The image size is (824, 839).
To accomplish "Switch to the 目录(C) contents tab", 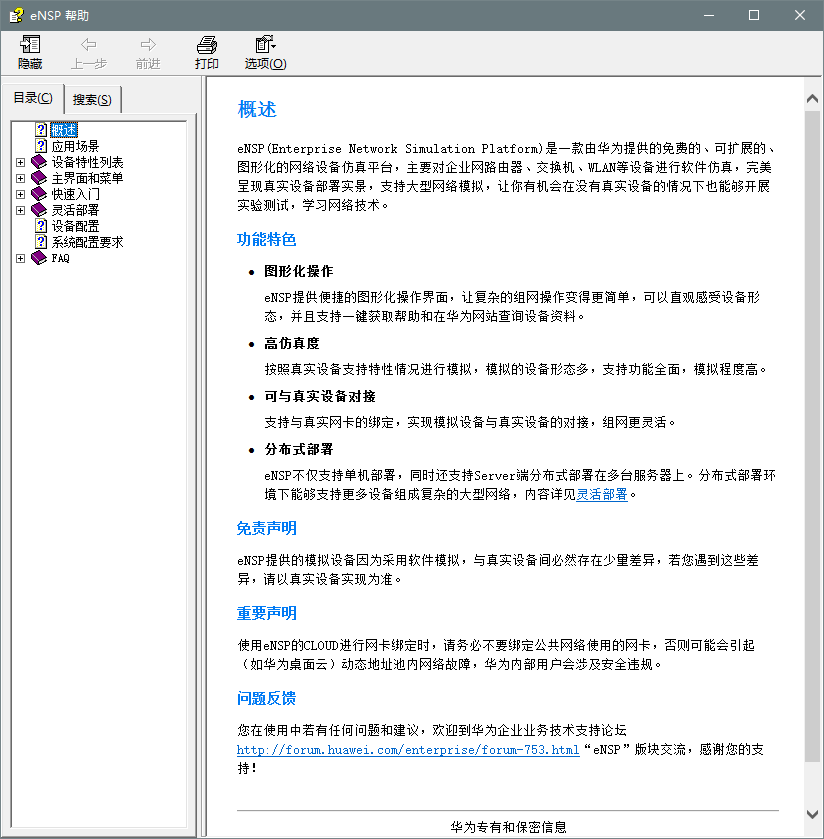I will pos(33,98).
